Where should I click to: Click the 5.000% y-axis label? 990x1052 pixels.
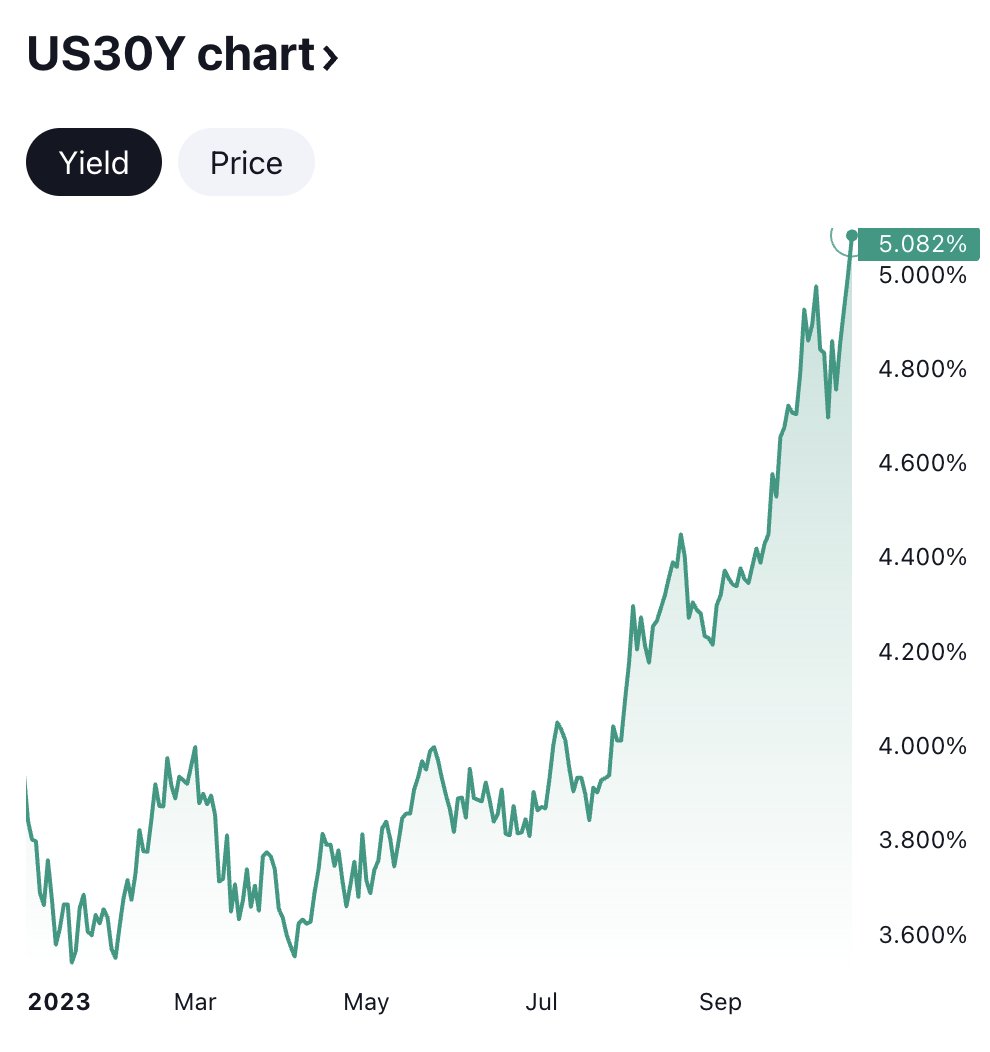tap(922, 275)
